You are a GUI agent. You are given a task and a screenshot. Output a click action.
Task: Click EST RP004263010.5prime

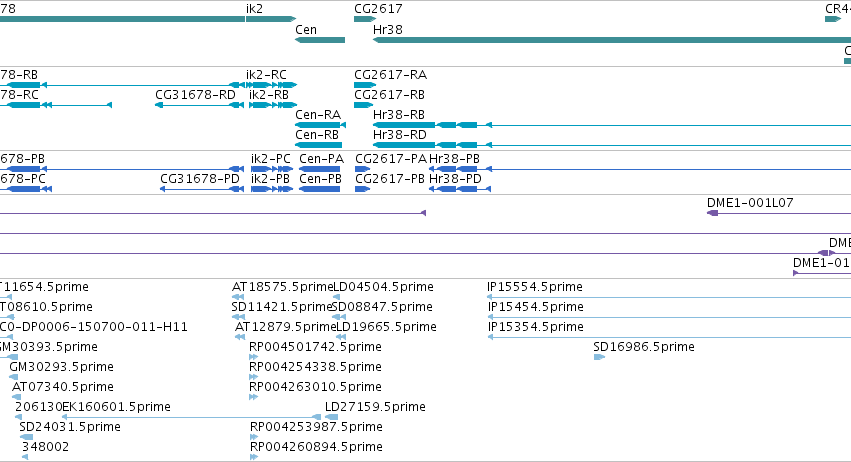315,387
